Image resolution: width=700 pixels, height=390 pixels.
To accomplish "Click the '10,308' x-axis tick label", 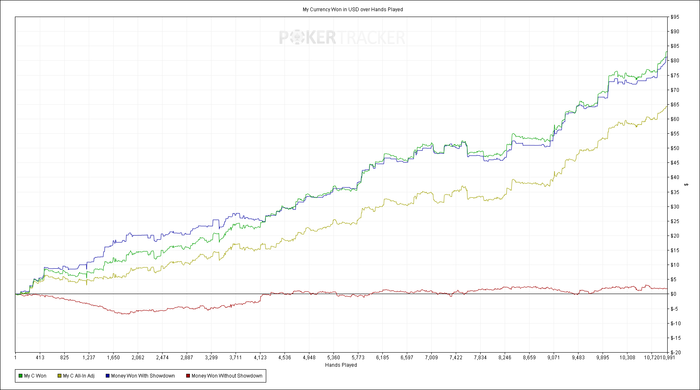I will [627, 357].
